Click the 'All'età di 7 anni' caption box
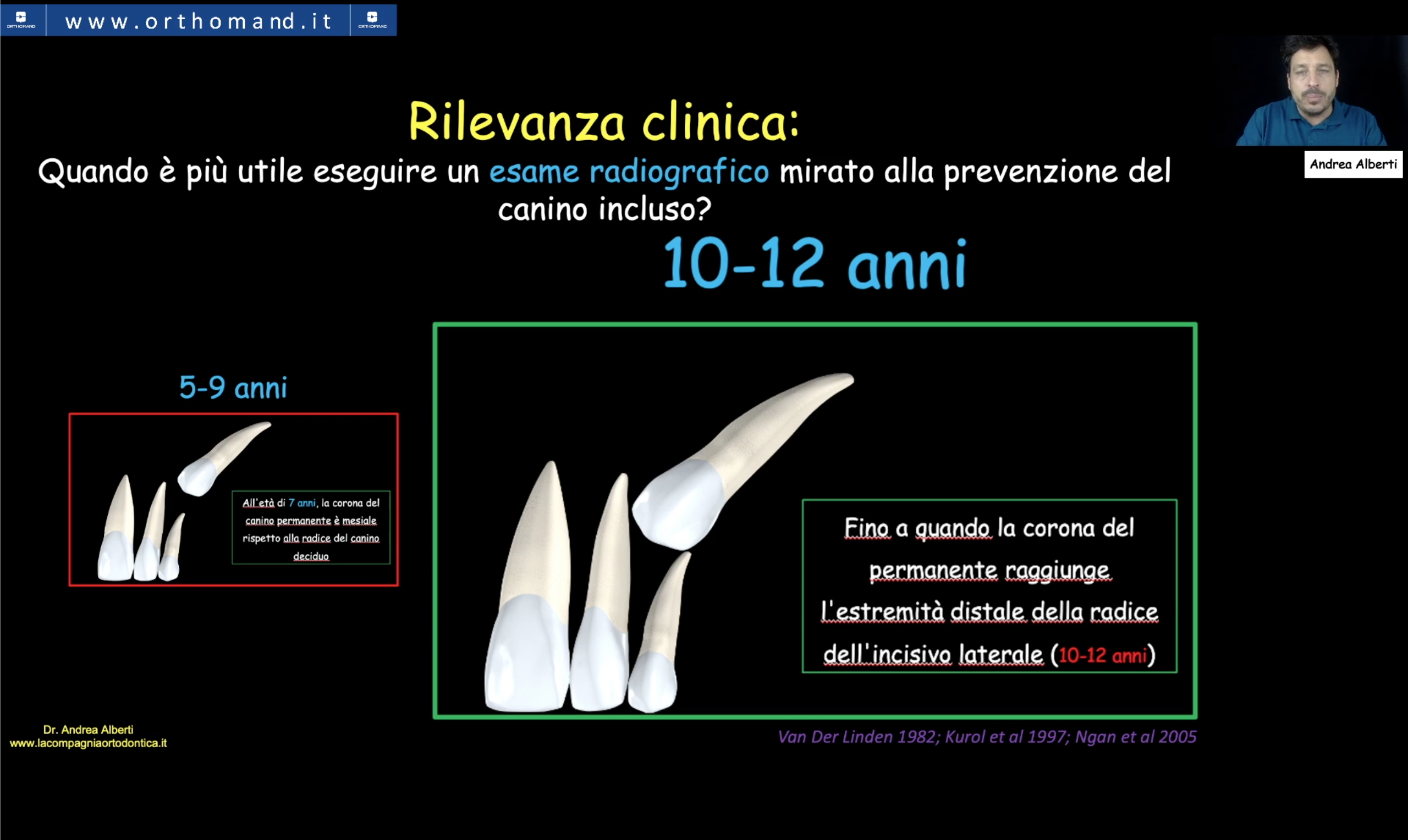The height and width of the screenshot is (840, 1408). point(311,528)
